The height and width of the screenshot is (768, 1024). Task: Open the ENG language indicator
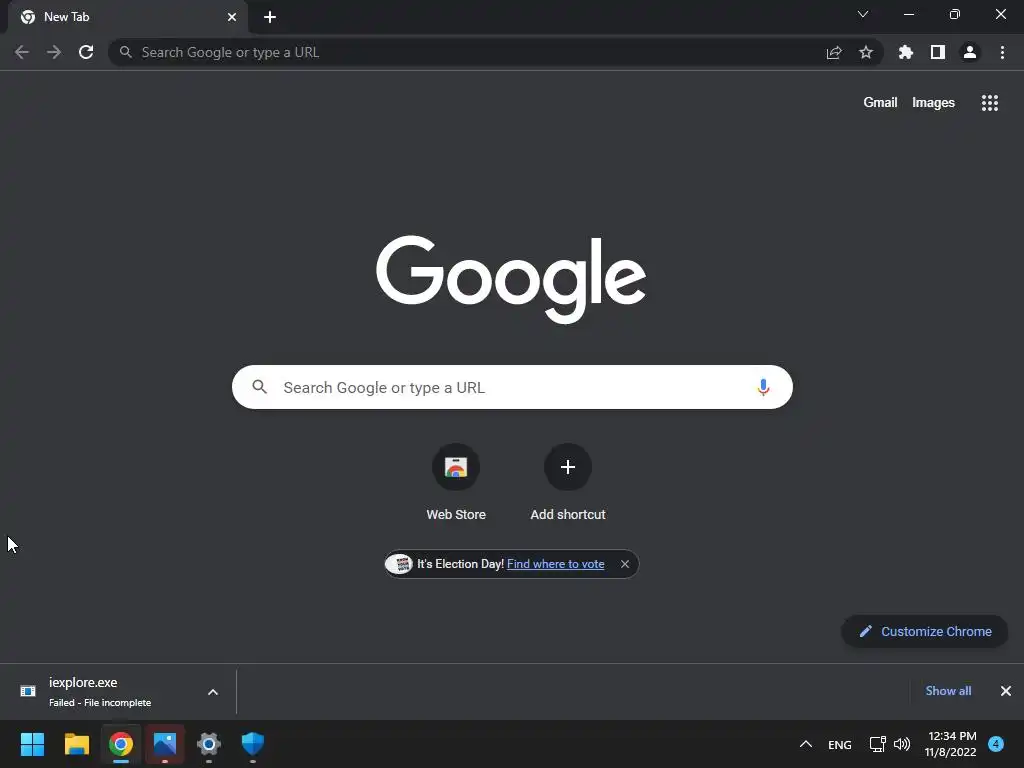click(840, 744)
